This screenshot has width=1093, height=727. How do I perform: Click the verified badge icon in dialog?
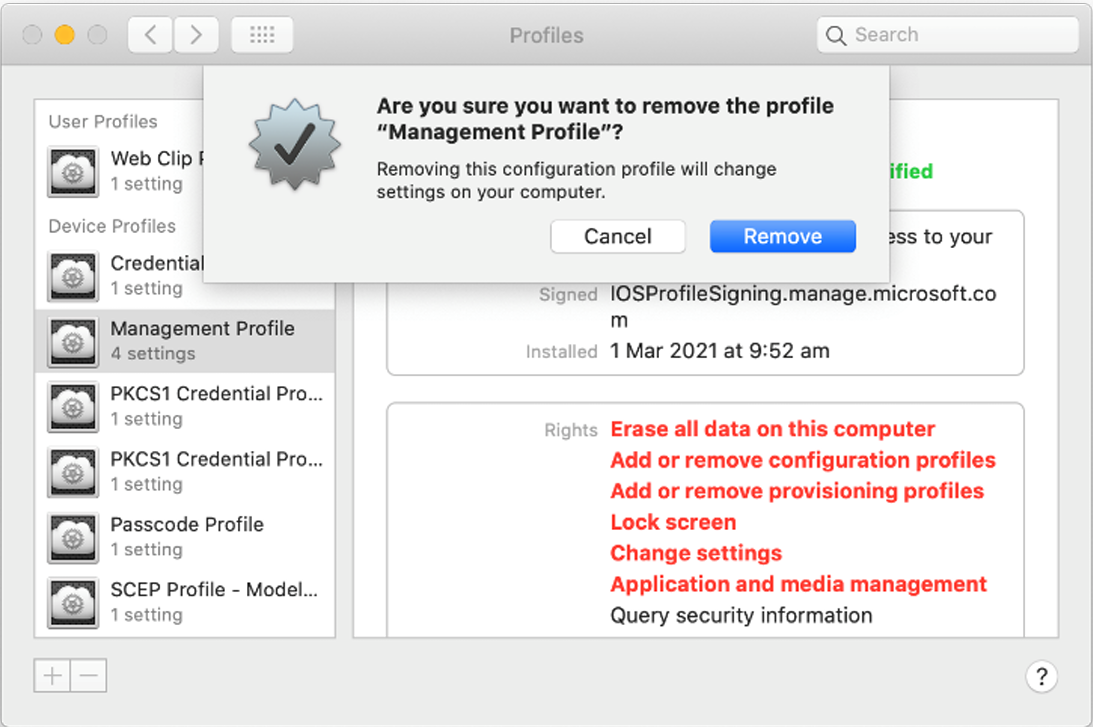(295, 144)
